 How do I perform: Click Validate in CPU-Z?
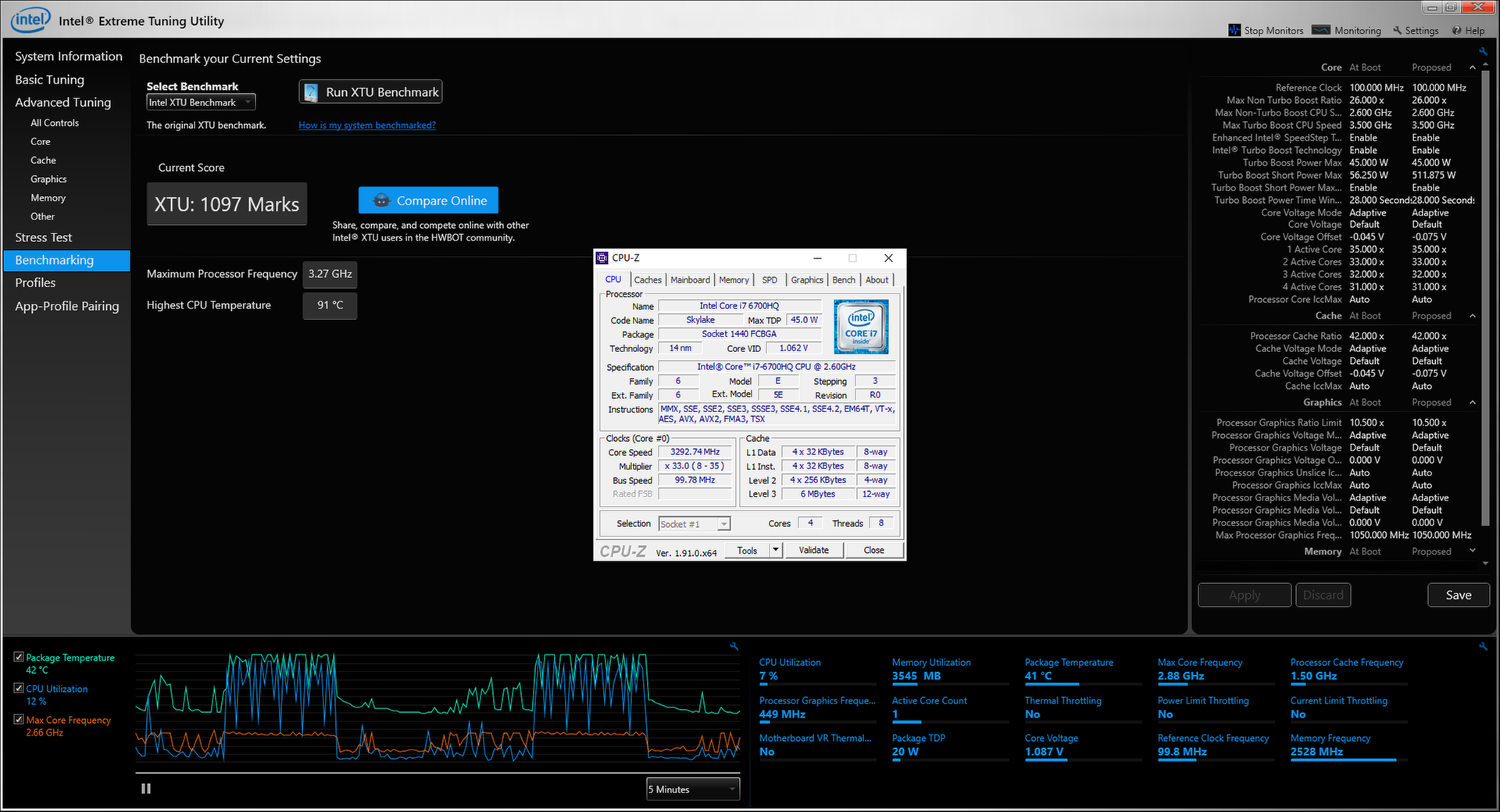click(x=813, y=550)
